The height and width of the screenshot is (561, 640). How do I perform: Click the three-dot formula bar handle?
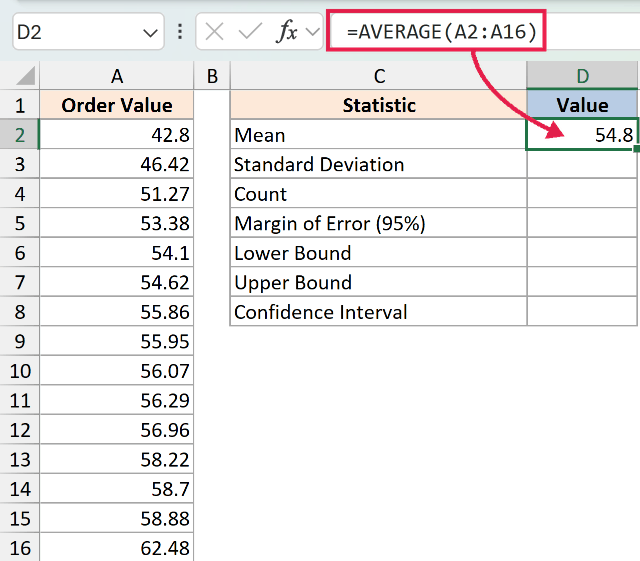tap(180, 31)
